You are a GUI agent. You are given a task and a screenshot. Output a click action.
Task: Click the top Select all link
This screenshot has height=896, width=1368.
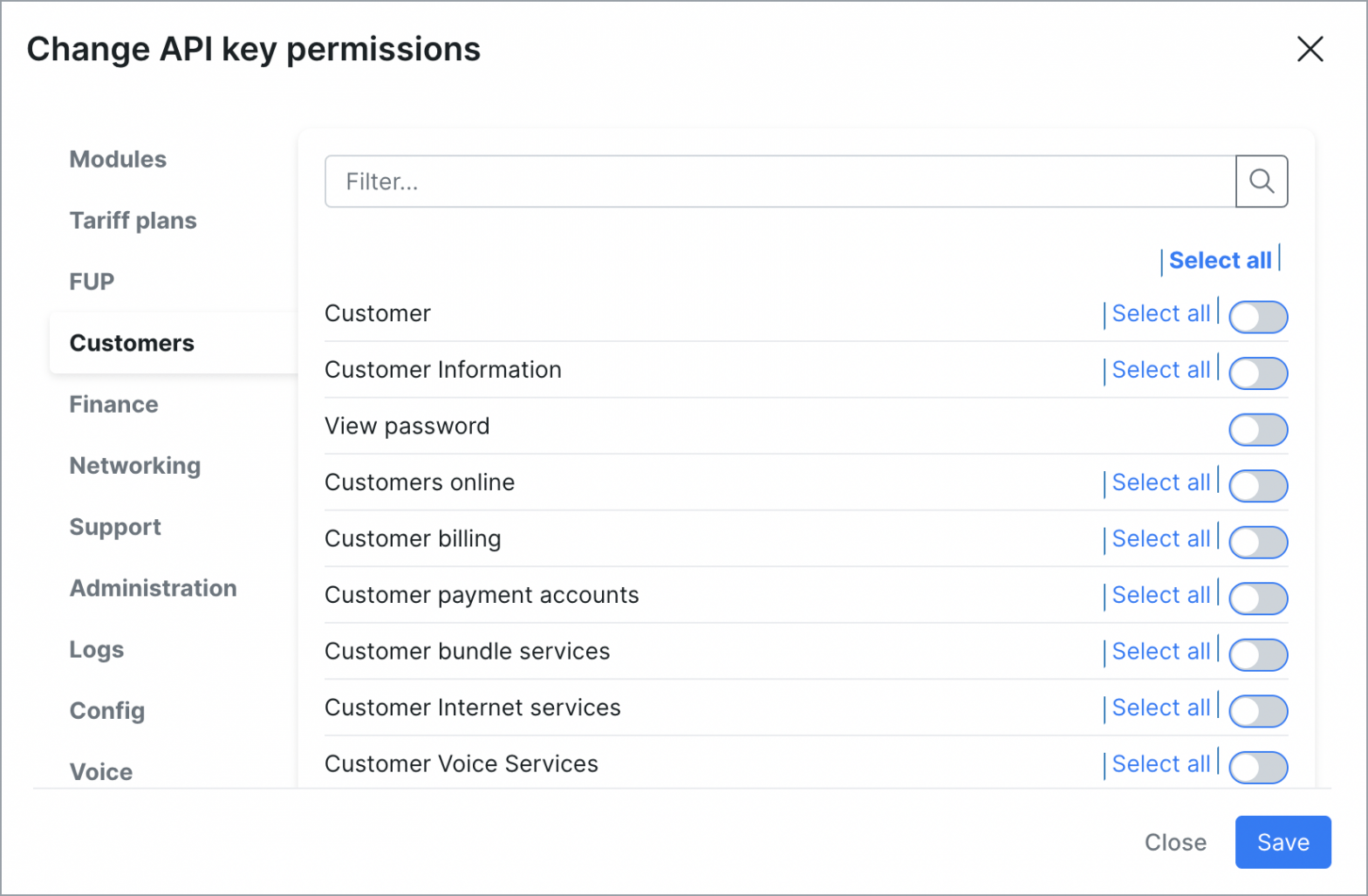coord(1220,259)
